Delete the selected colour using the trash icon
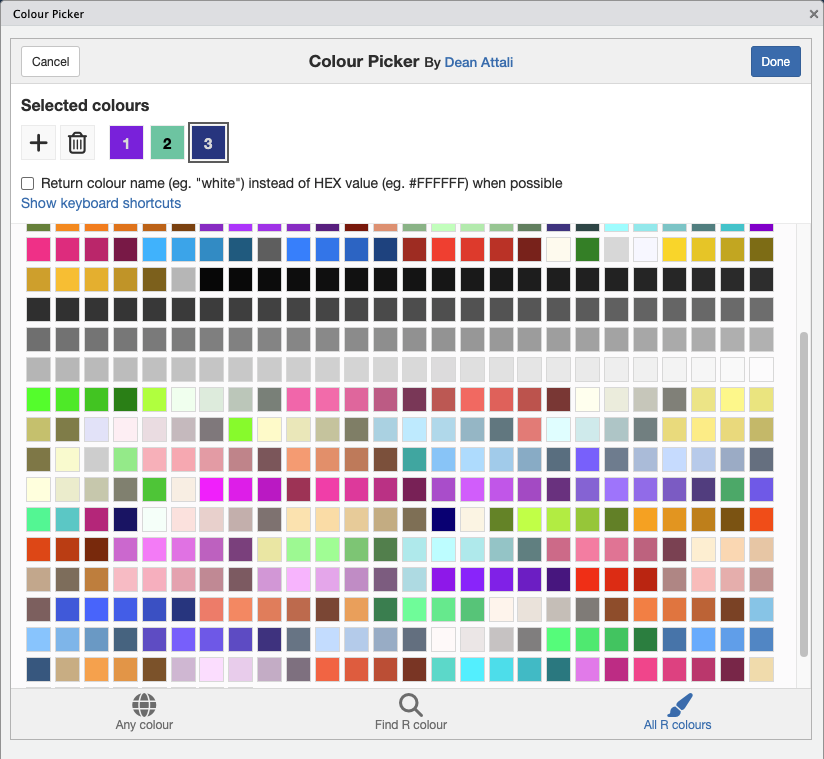824x759 pixels. pyautogui.click(x=77, y=142)
